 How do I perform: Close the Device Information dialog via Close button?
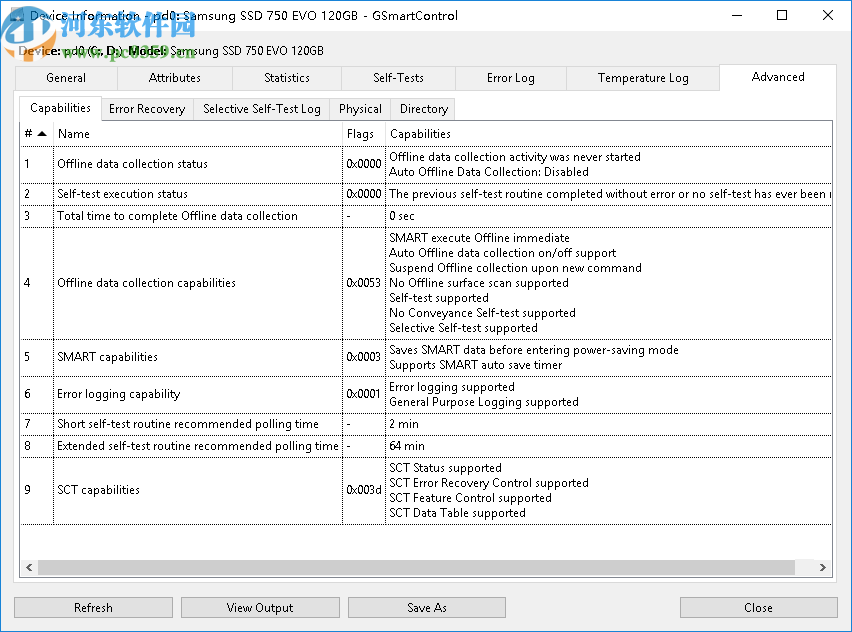[758, 607]
